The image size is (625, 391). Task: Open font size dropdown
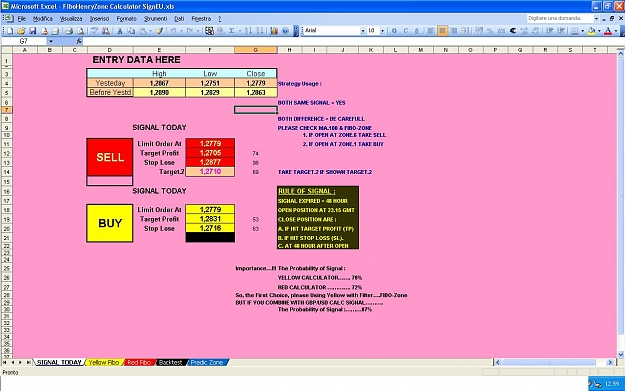pos(382,31)
